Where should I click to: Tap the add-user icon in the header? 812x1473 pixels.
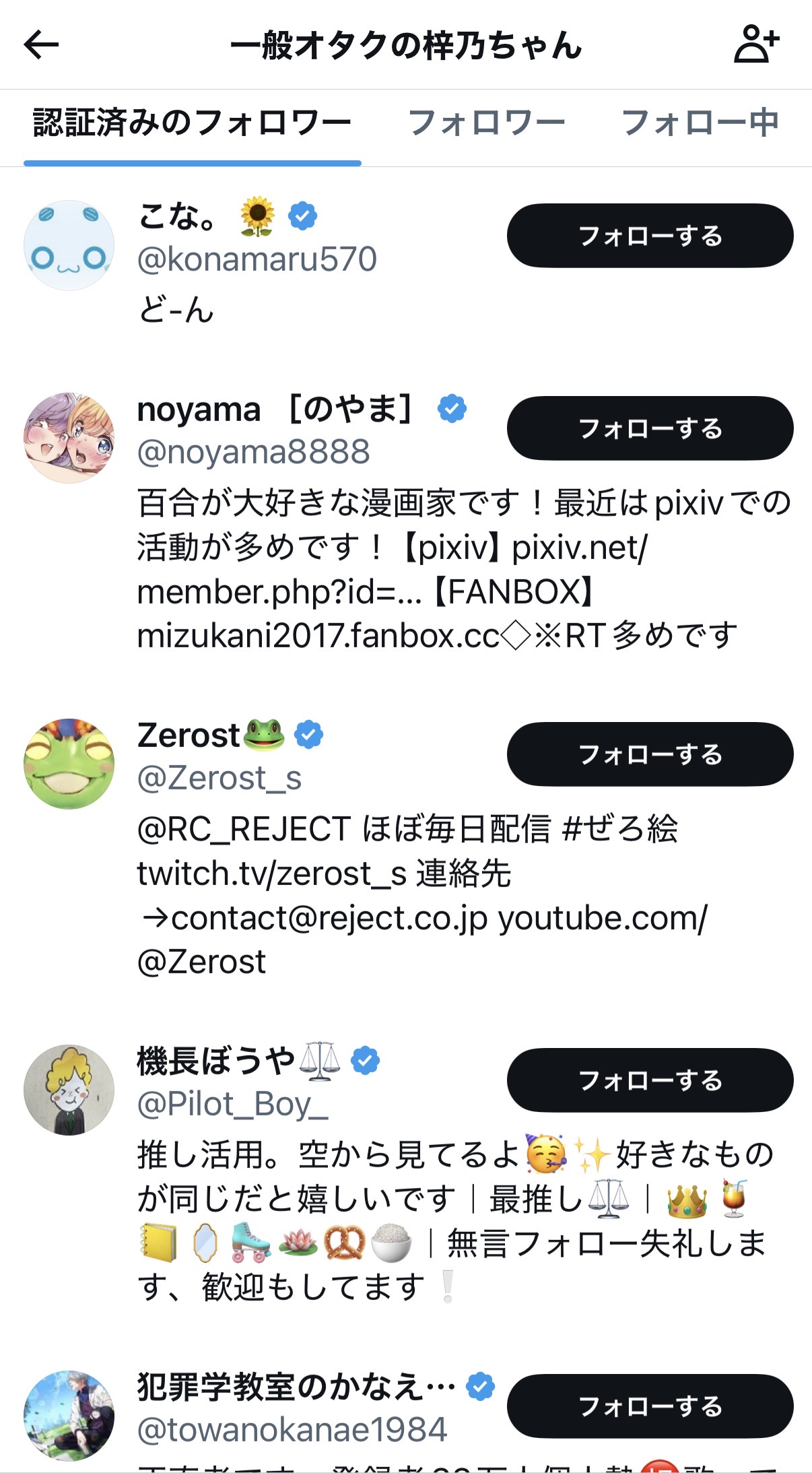coord(755,44)
